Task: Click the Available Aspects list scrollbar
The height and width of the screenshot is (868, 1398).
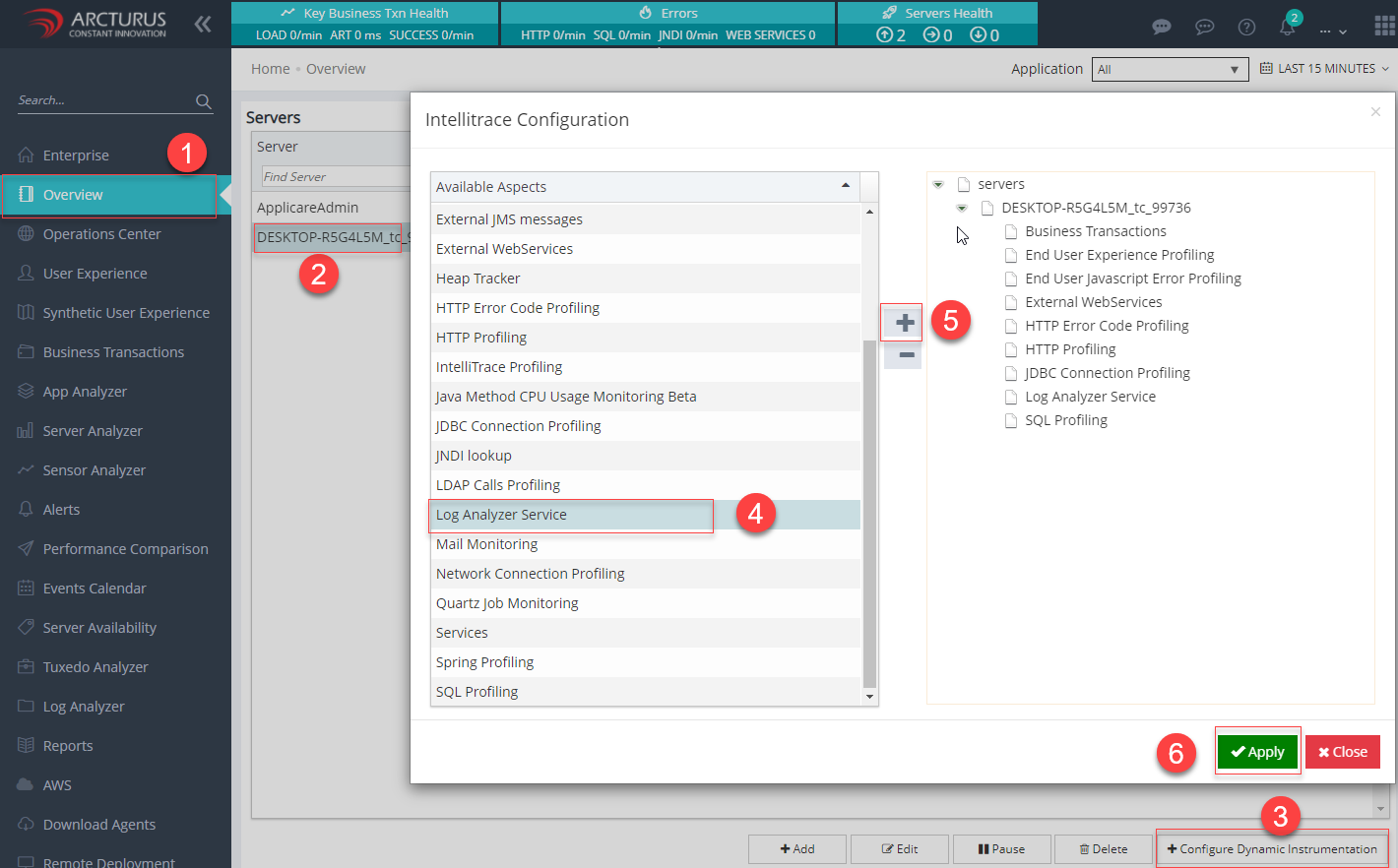Action: 869,512
